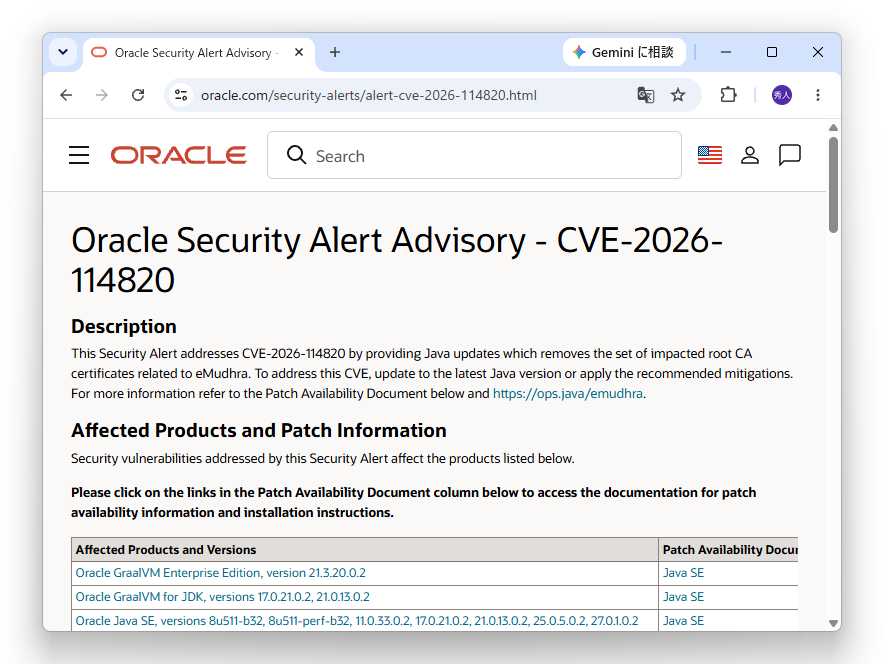Viewport: 885px width, 664px height.
Task: Open the US flag country selector
Action: [710, 155]
